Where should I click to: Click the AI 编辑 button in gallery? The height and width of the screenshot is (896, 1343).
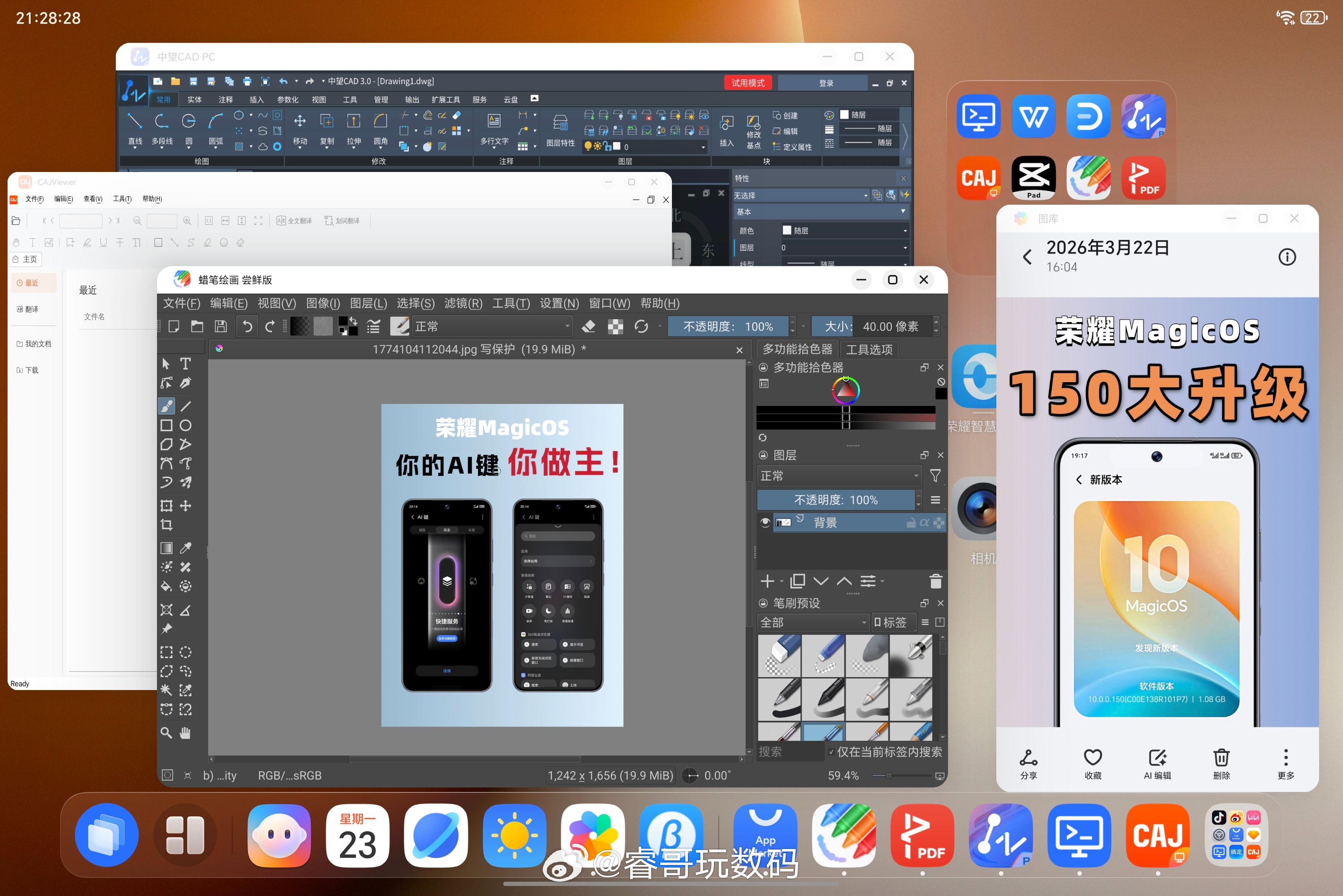[1157, 764]
